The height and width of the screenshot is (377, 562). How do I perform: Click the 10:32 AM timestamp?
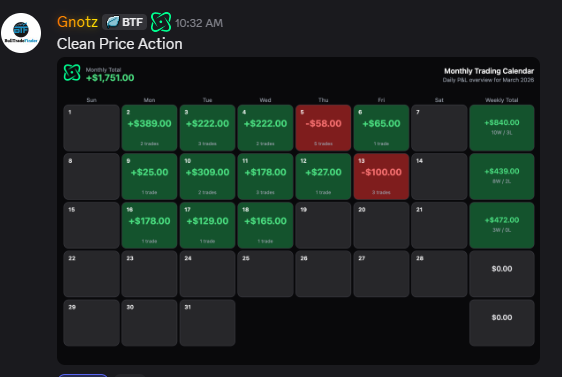click(x=199, y=23)
